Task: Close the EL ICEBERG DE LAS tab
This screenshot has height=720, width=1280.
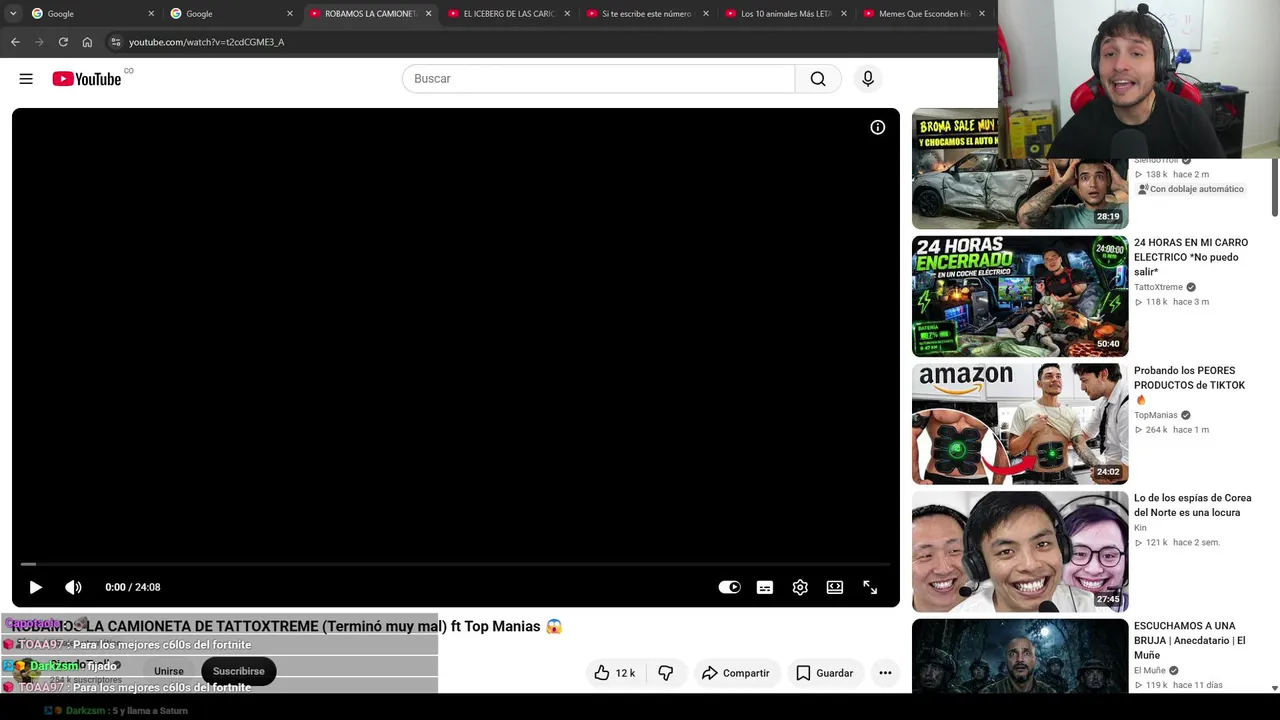Action: coord(568,14)
